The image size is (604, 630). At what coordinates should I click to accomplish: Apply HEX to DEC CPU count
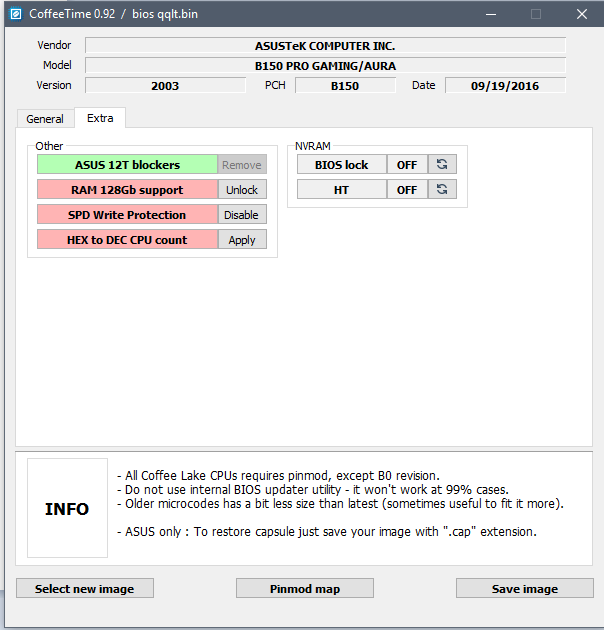point(242,239)
